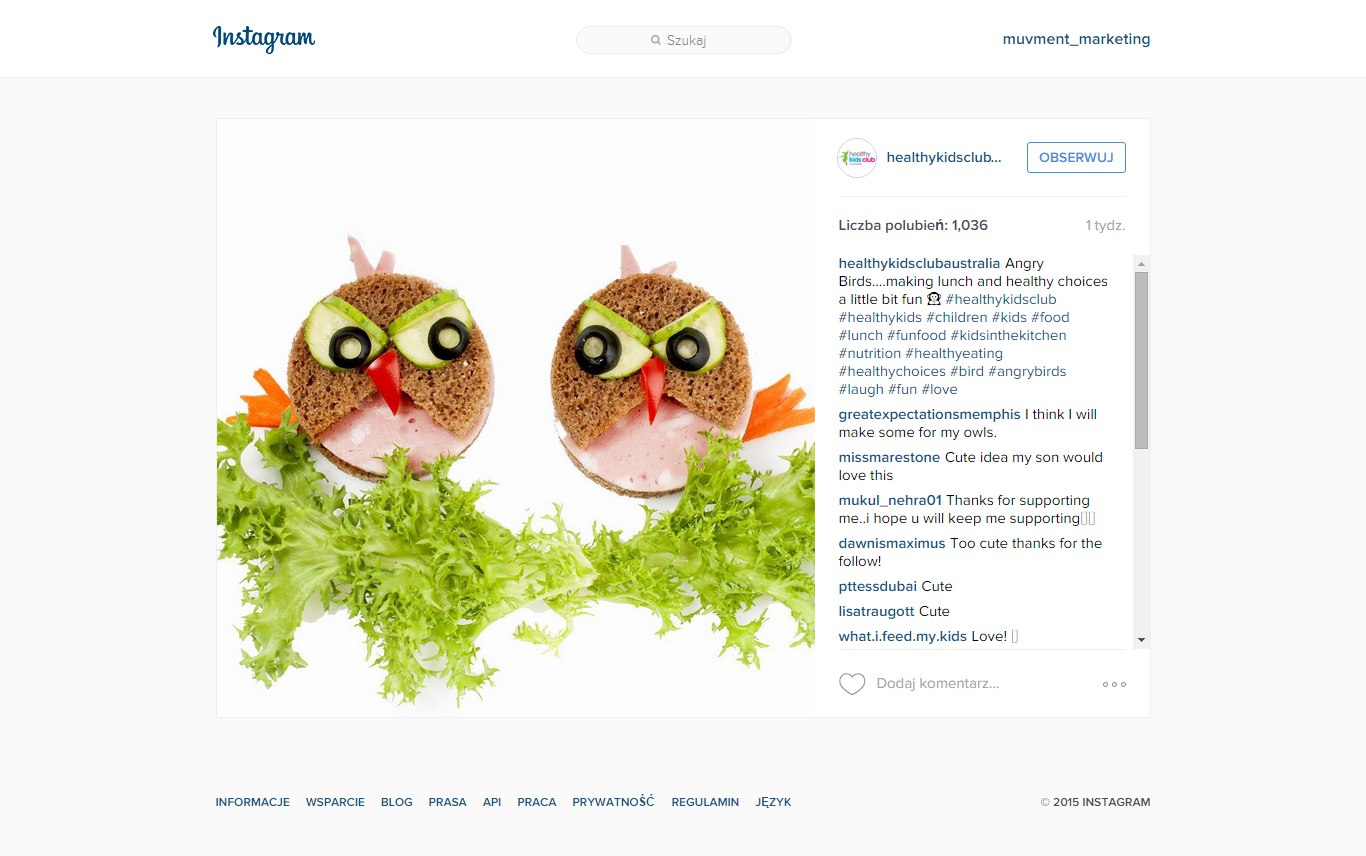Open the three-dots more options menu

(1114, 684)
